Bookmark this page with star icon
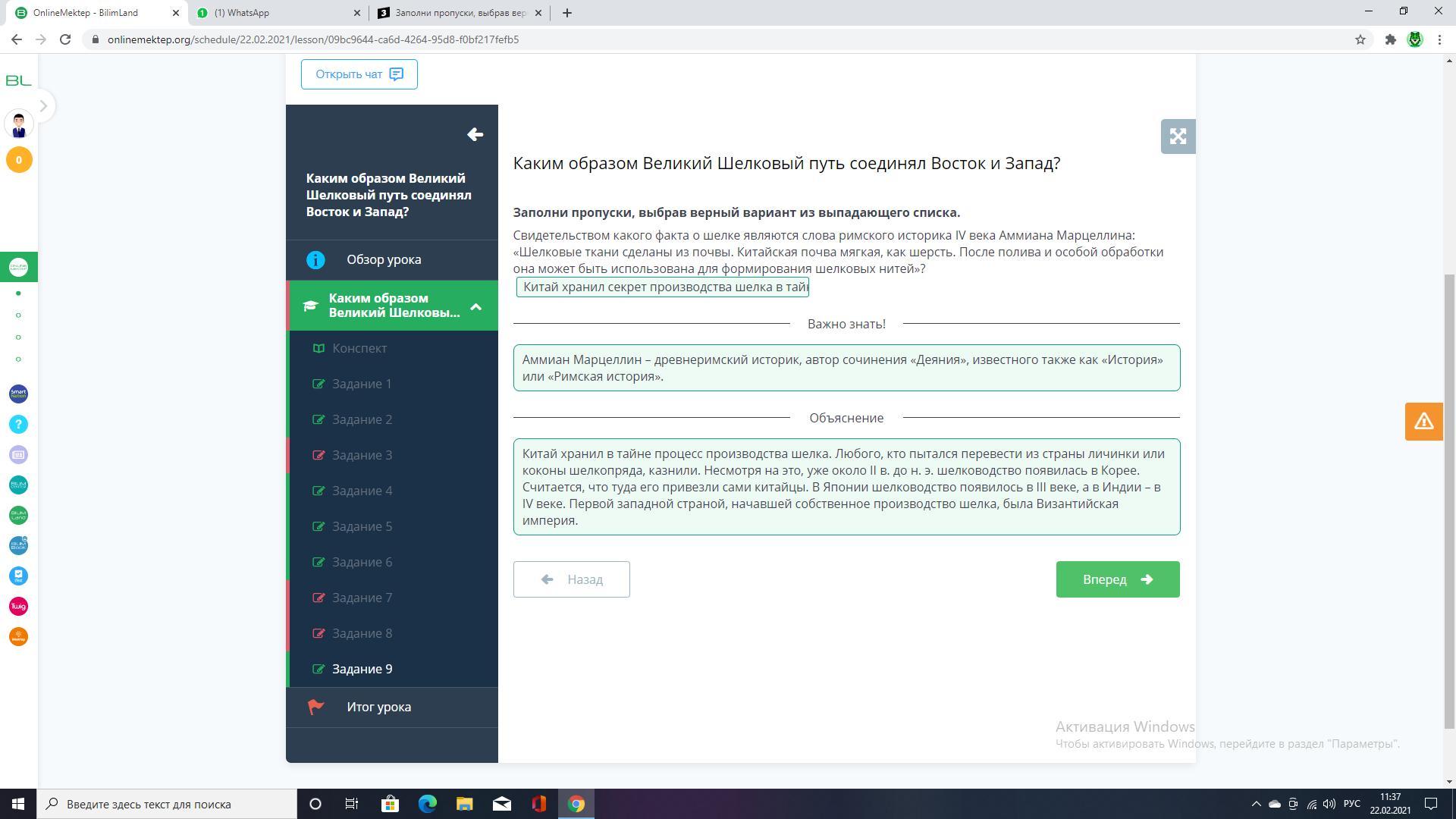 pos(1360,39)
